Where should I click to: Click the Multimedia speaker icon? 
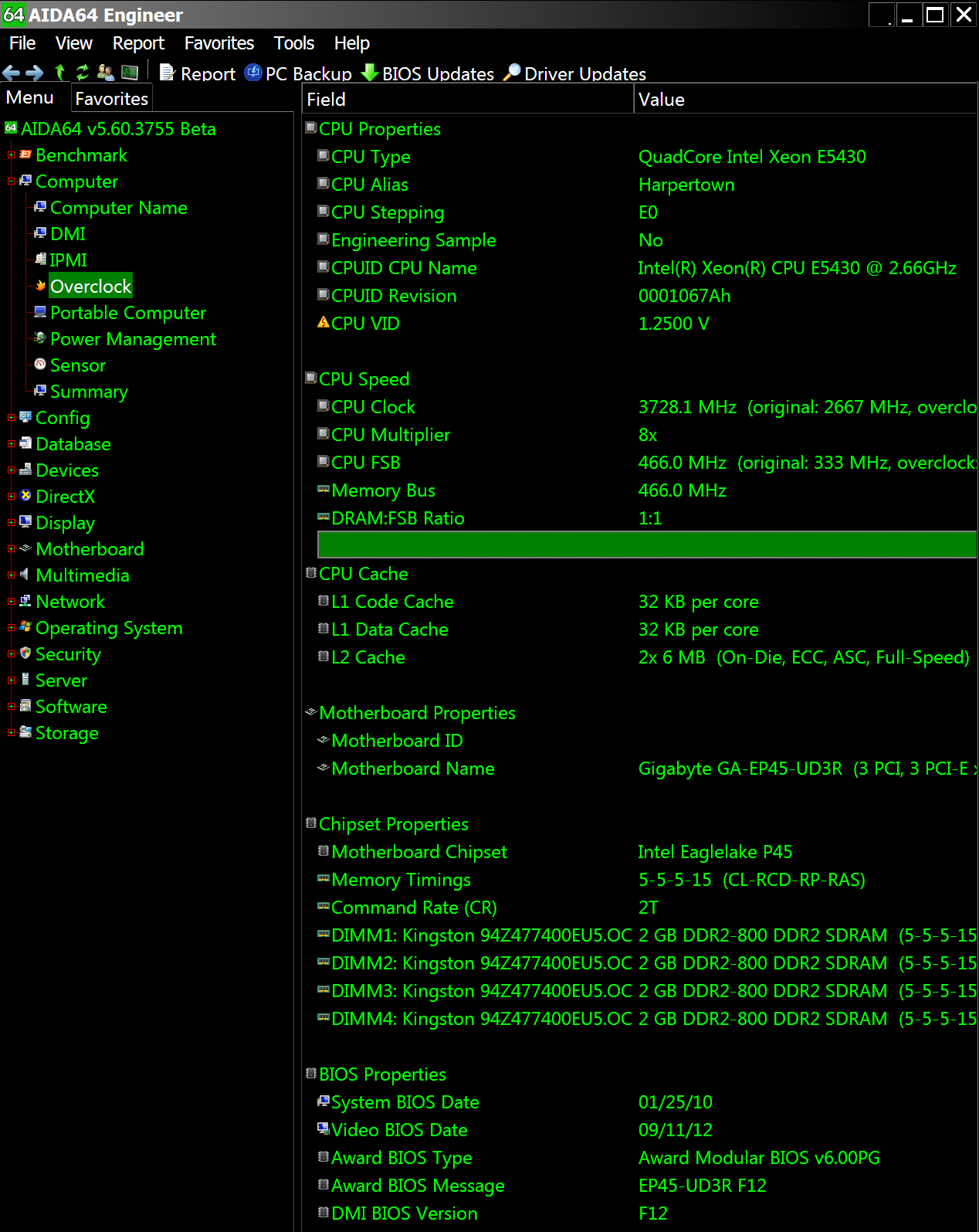25,575
